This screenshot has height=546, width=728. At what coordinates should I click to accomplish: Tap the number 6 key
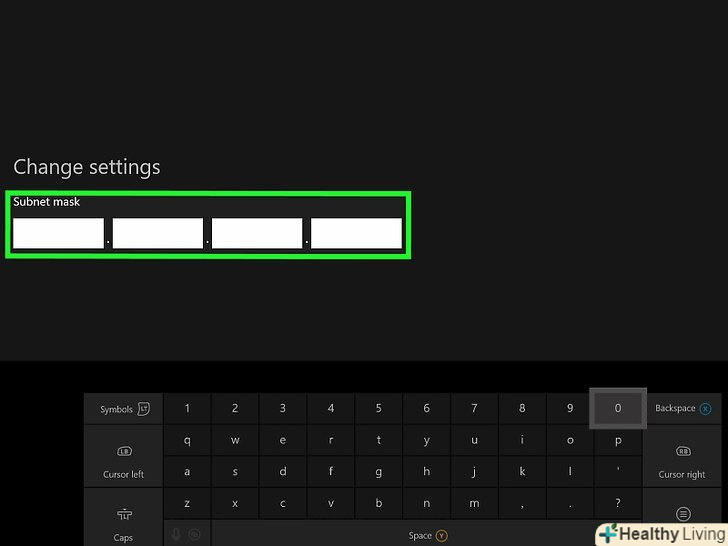(426, 408)
